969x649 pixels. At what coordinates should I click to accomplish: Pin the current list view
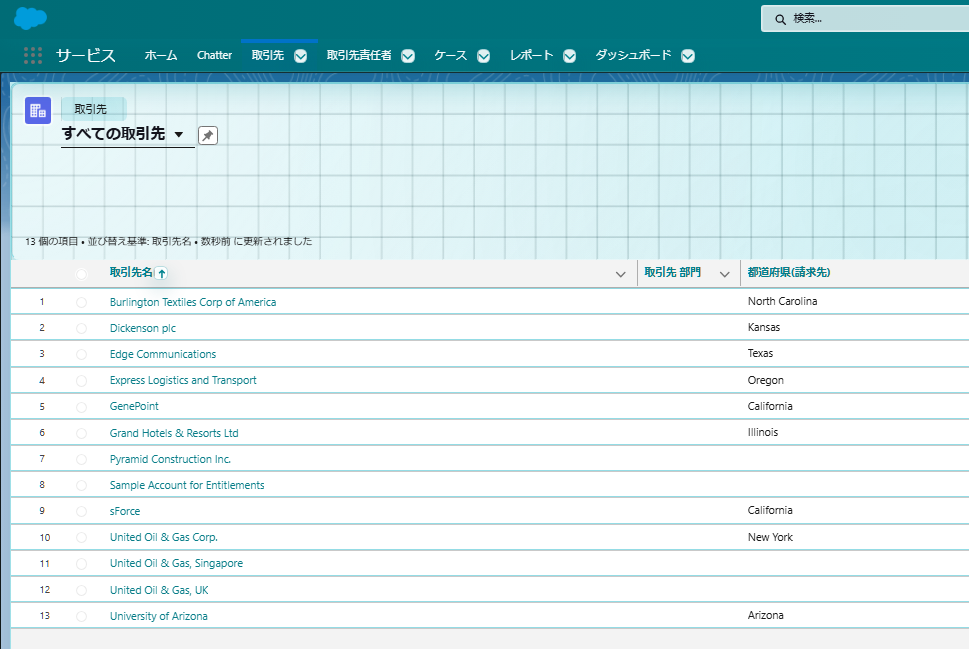pyautogui.click(x=208, y=135)
